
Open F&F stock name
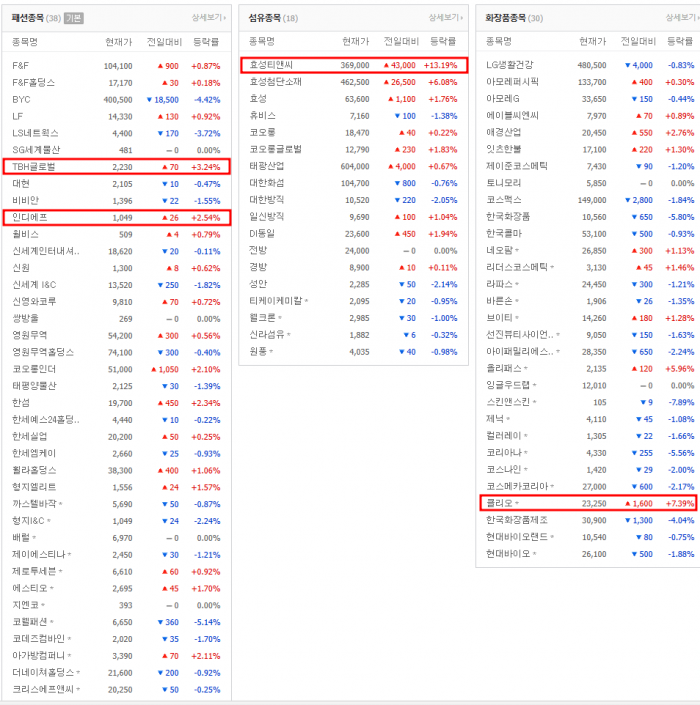[x=20, y=66]
